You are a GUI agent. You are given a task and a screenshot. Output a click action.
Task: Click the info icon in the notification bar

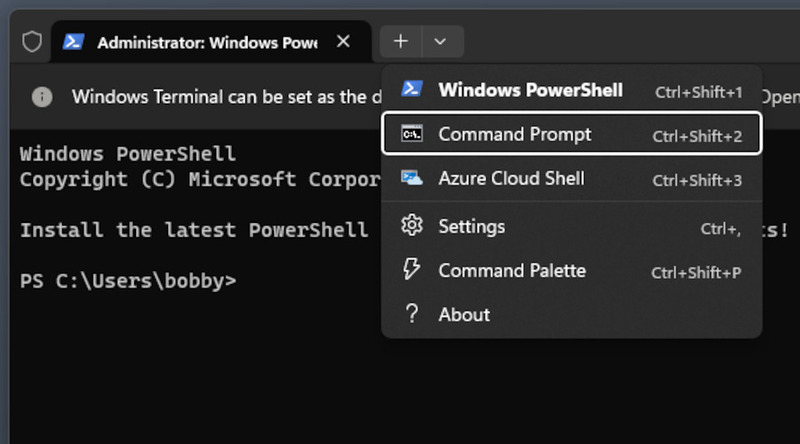click(x=42, y=97)
